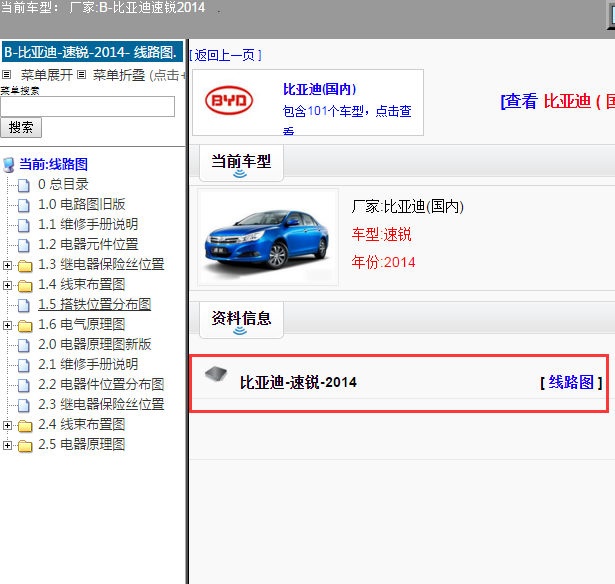Click the folder icon for 1.6 电气原理图
Screen dimensions: 615x584
pos(25,325)
